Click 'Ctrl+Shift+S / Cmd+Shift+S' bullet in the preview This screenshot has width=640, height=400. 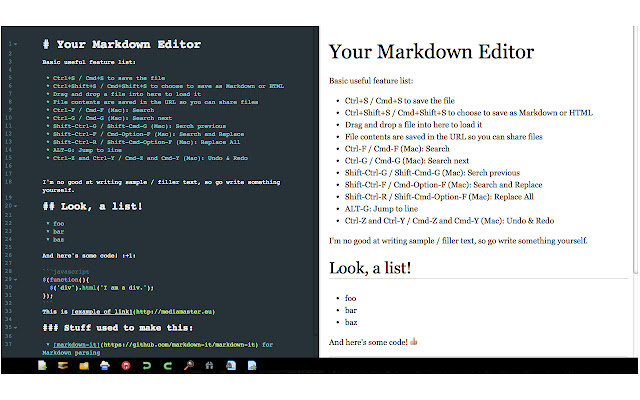[x=469, y=113]
